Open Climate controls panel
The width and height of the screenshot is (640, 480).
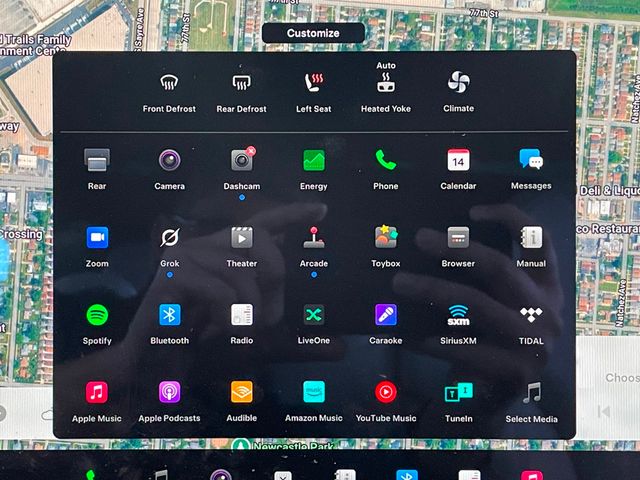(458, 83)
